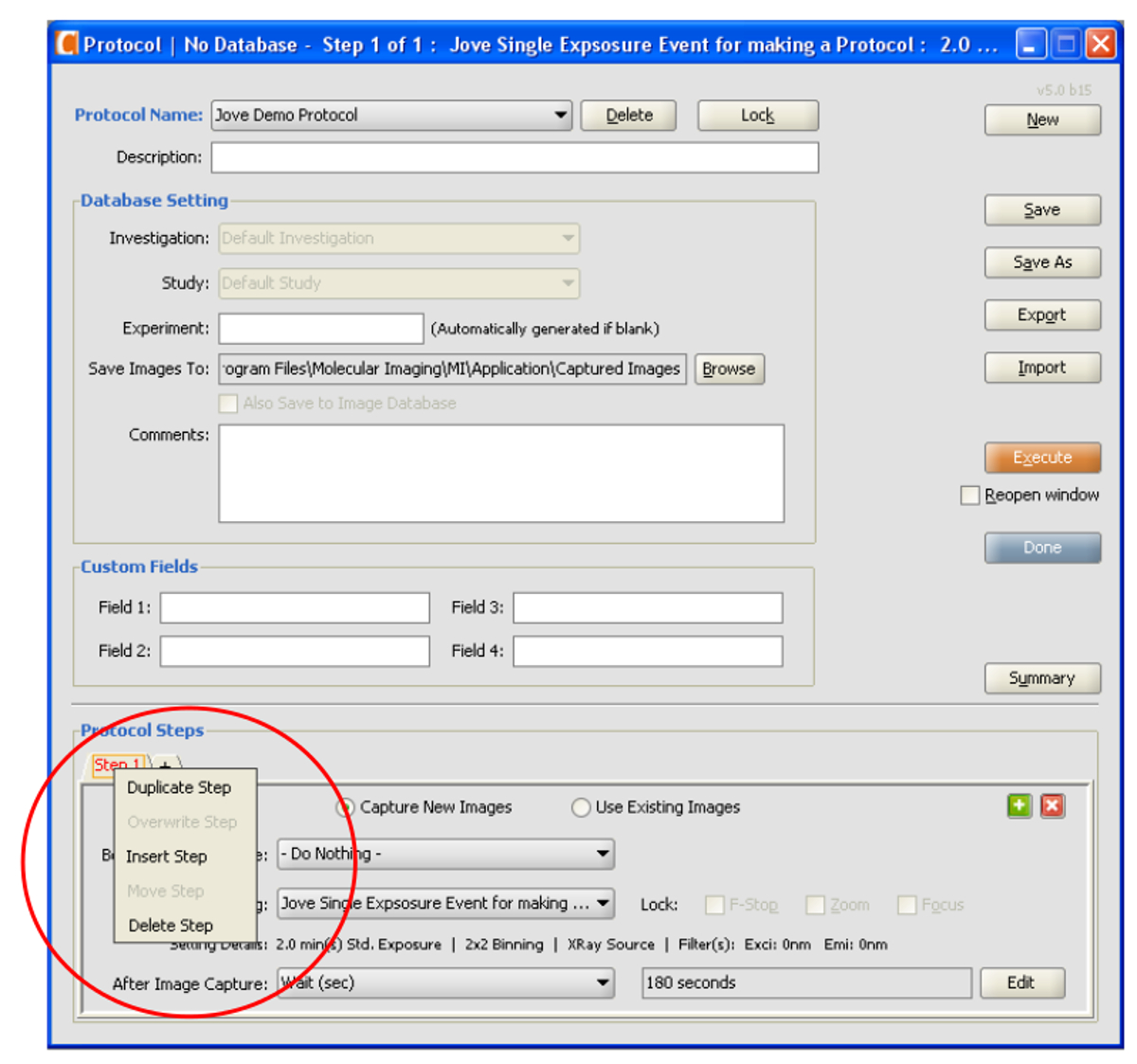The height and width of the screenshot is (1064, 1137).
Task: Choose Overwrite Step from context menu
Action: [186, 822]
